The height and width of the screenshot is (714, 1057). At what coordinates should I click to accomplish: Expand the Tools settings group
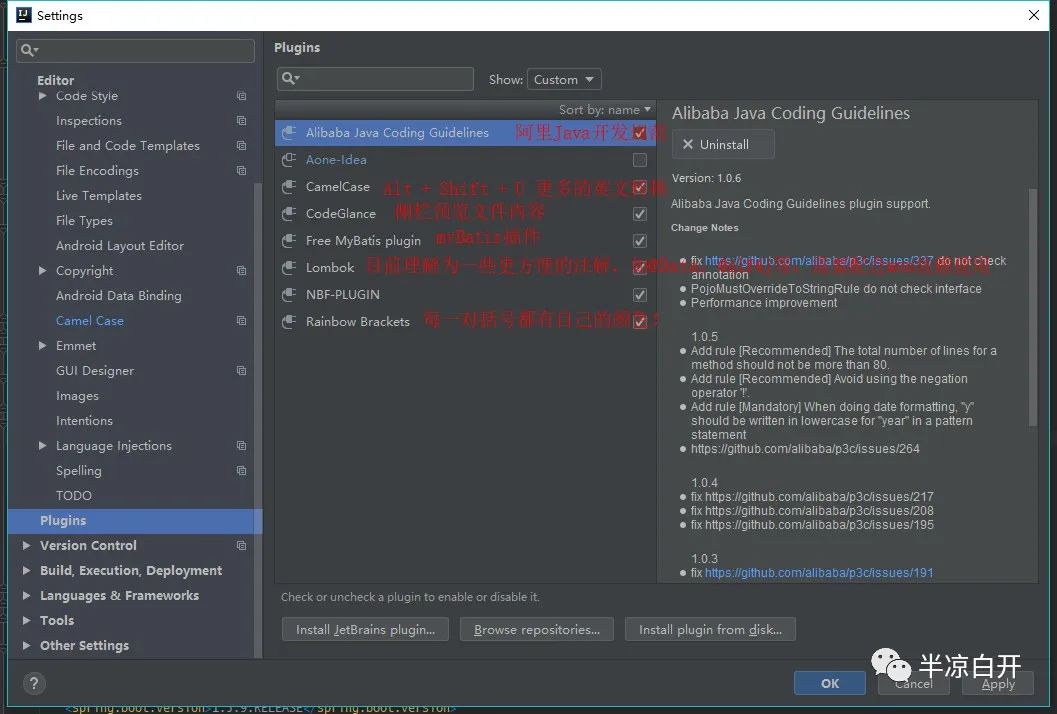coord(26,620)
